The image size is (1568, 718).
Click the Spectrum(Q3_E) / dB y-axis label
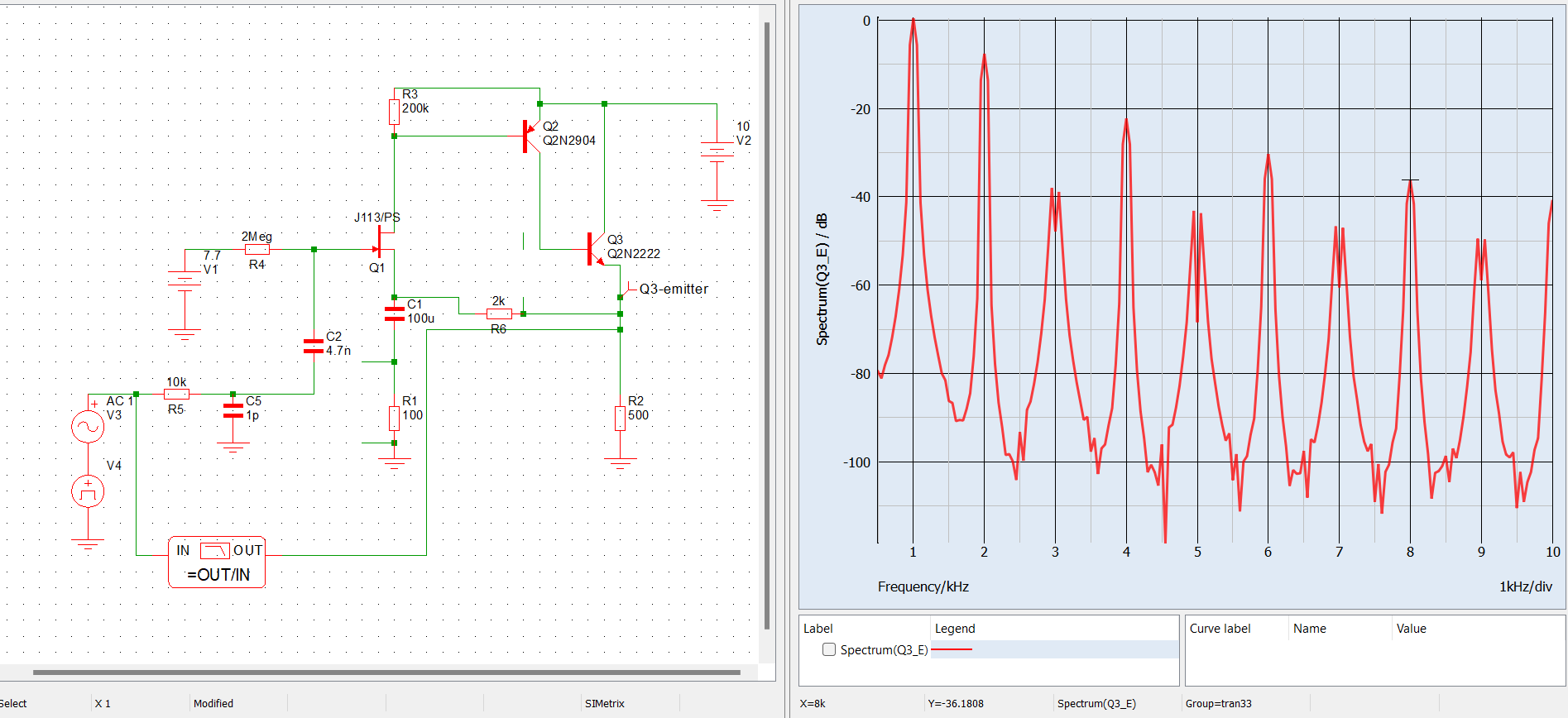[x=822, y=280]
